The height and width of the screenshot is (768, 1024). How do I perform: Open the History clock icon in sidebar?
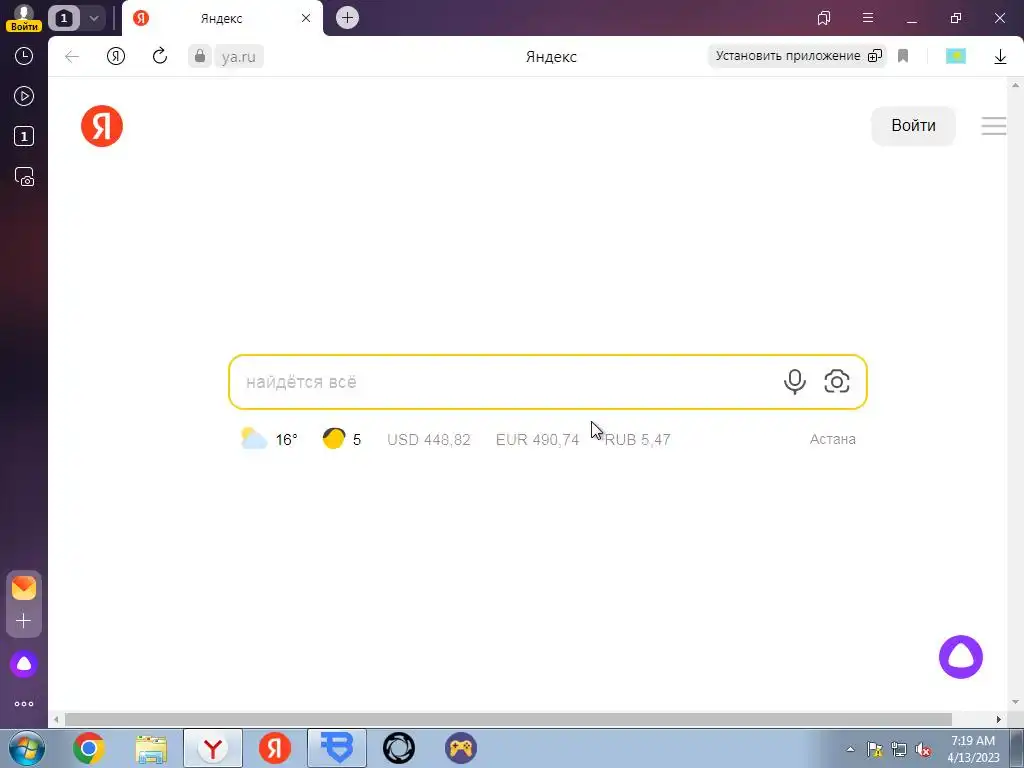click(24, 56)
